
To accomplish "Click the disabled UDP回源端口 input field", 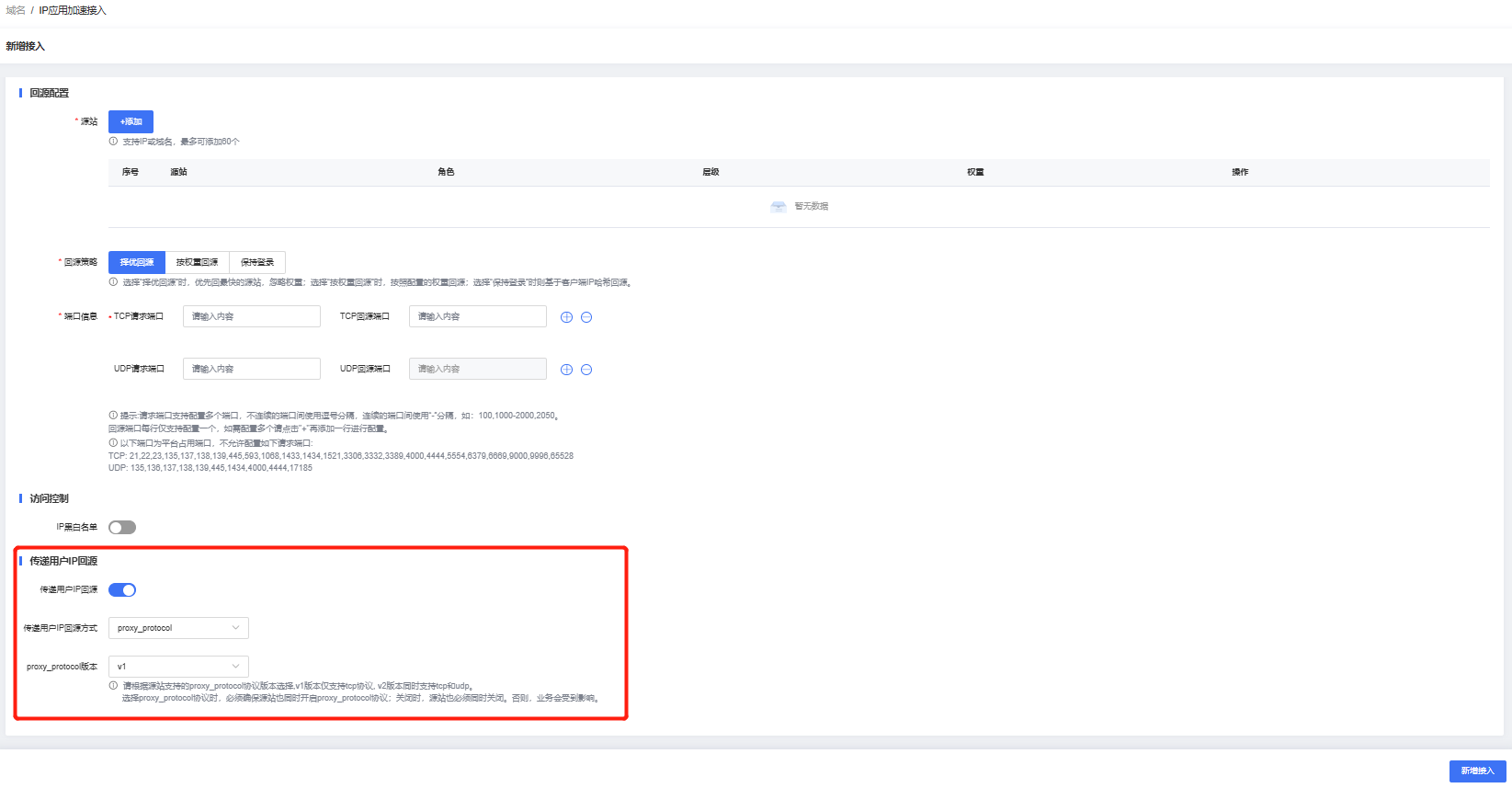I will tap(478, 369).
